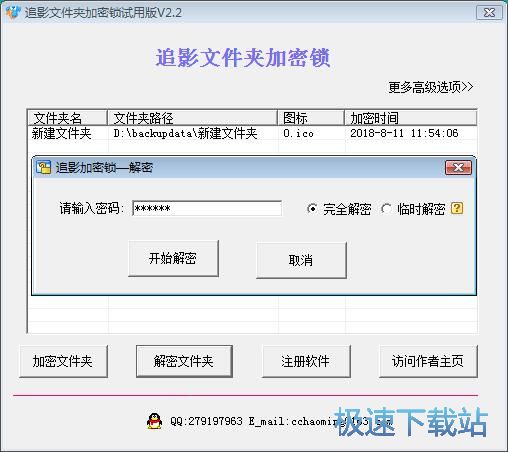
Task: Expand 更多高级选项>> advanced options
Action: (431, 87)
